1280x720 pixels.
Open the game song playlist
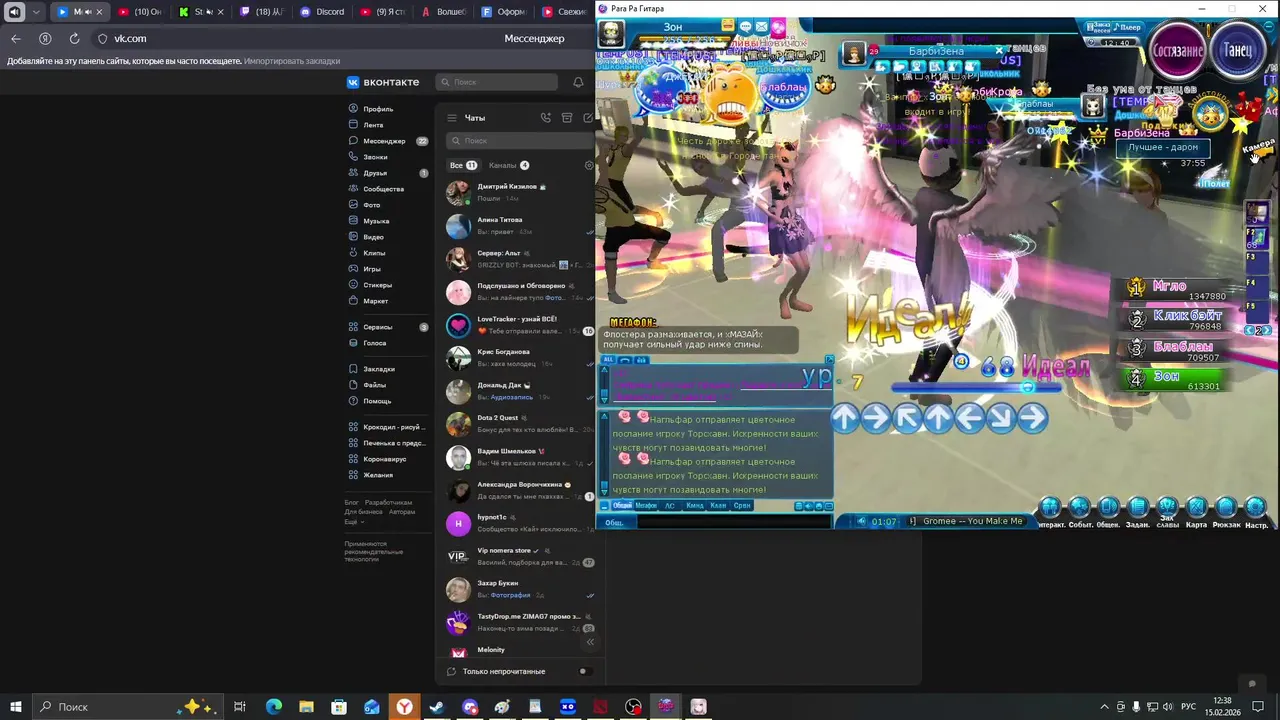912,521
